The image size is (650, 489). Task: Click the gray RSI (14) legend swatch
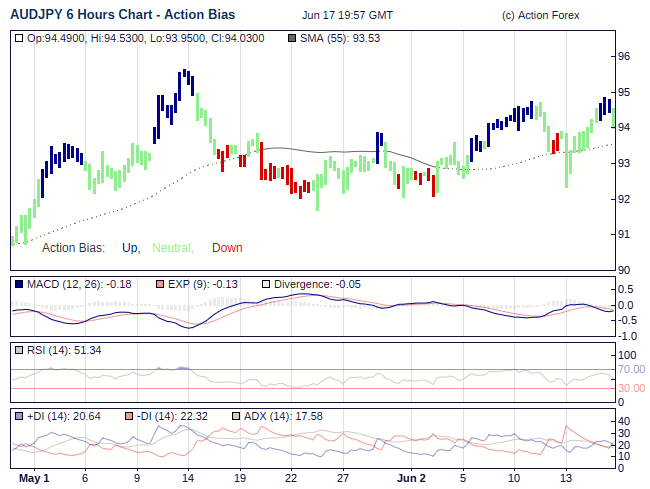click(19, 351)
